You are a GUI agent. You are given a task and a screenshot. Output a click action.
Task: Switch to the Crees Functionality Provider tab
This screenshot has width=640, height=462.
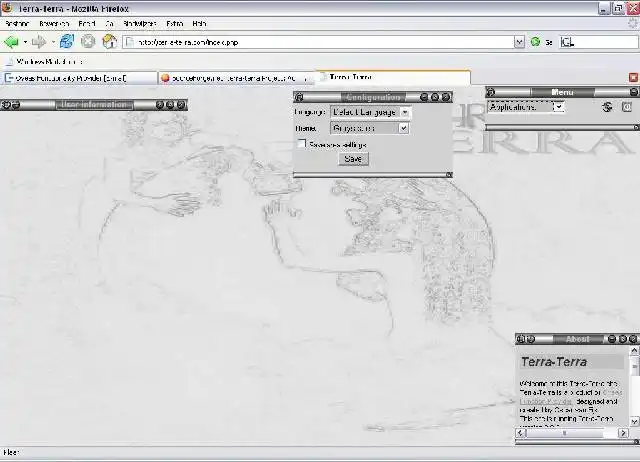pyautogui.click(x=79, y=78)
